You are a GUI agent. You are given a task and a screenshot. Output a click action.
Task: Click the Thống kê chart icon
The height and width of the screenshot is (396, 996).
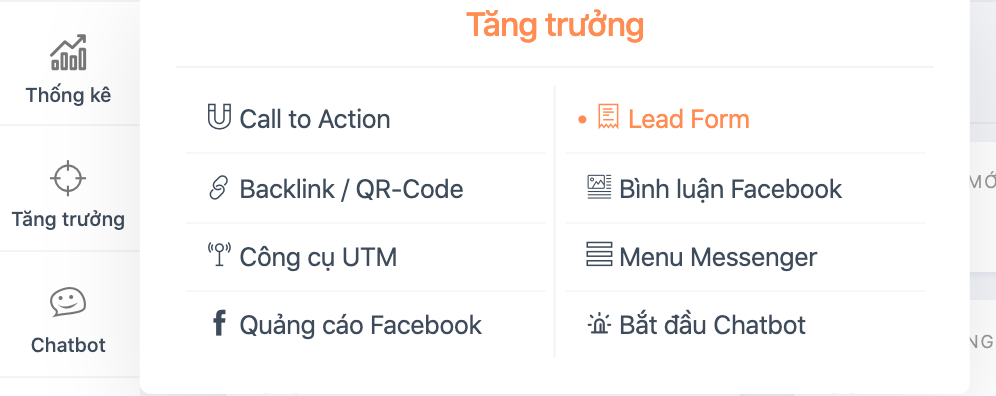[x=68, y=52]
